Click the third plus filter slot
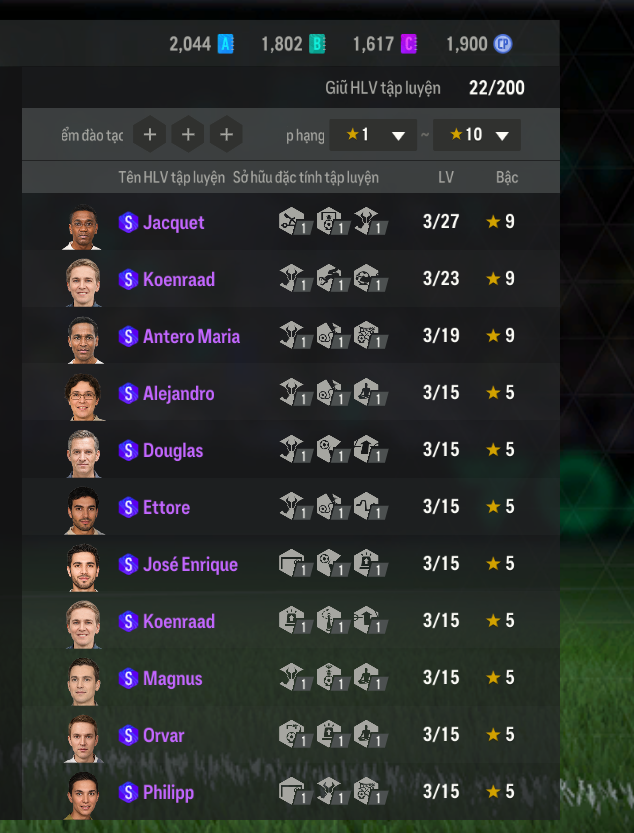This screenshot has width=634, height=833. pos(226,134)
